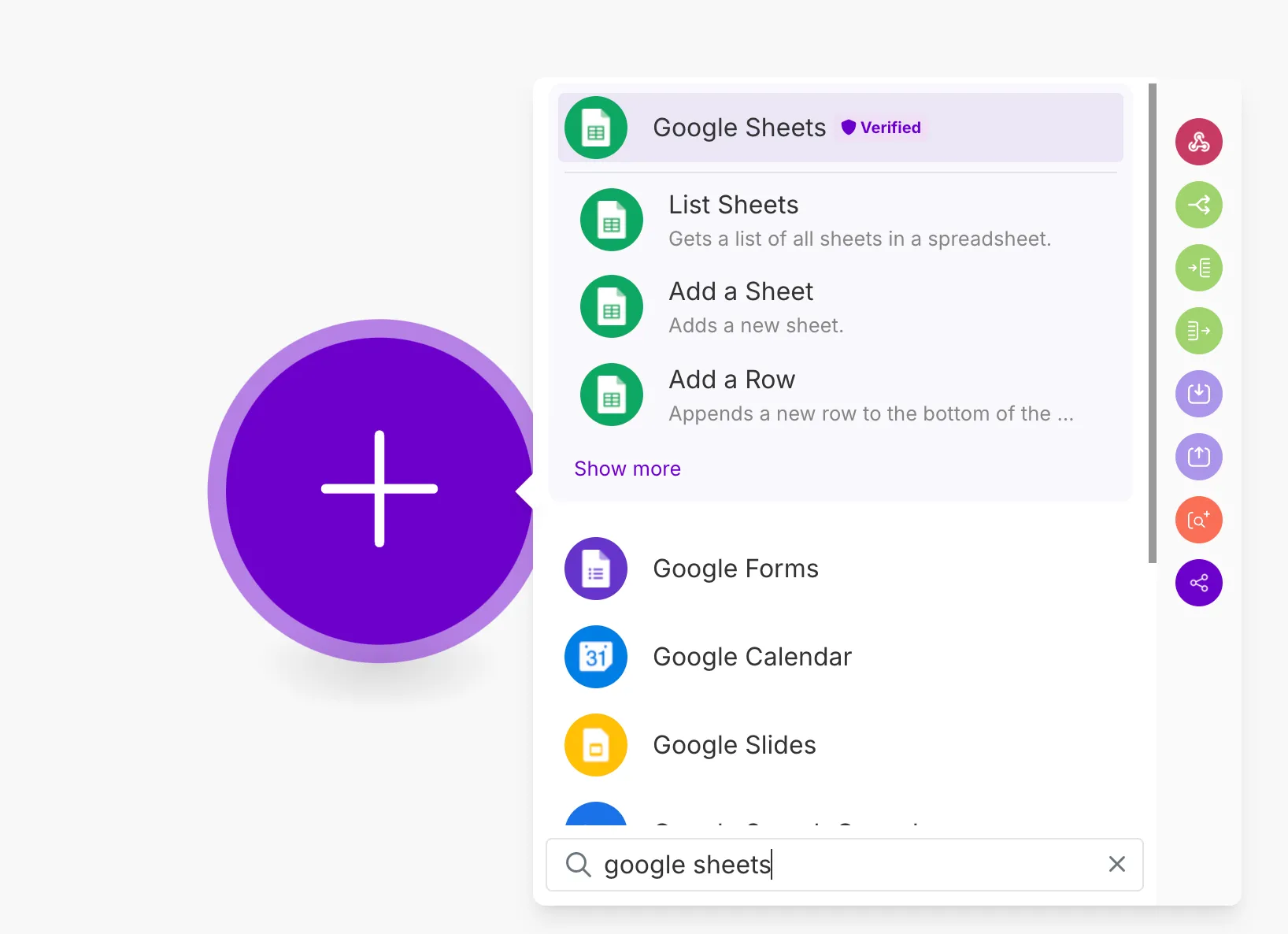This screenshot has width=1288, height=934.
Task: Click the big purple plus module
Action: pyautogui.click(x=379, y=490)
